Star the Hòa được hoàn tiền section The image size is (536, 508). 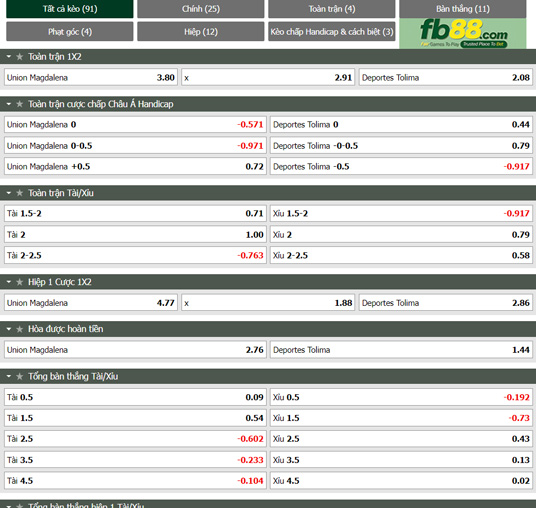tap(19, 329)
